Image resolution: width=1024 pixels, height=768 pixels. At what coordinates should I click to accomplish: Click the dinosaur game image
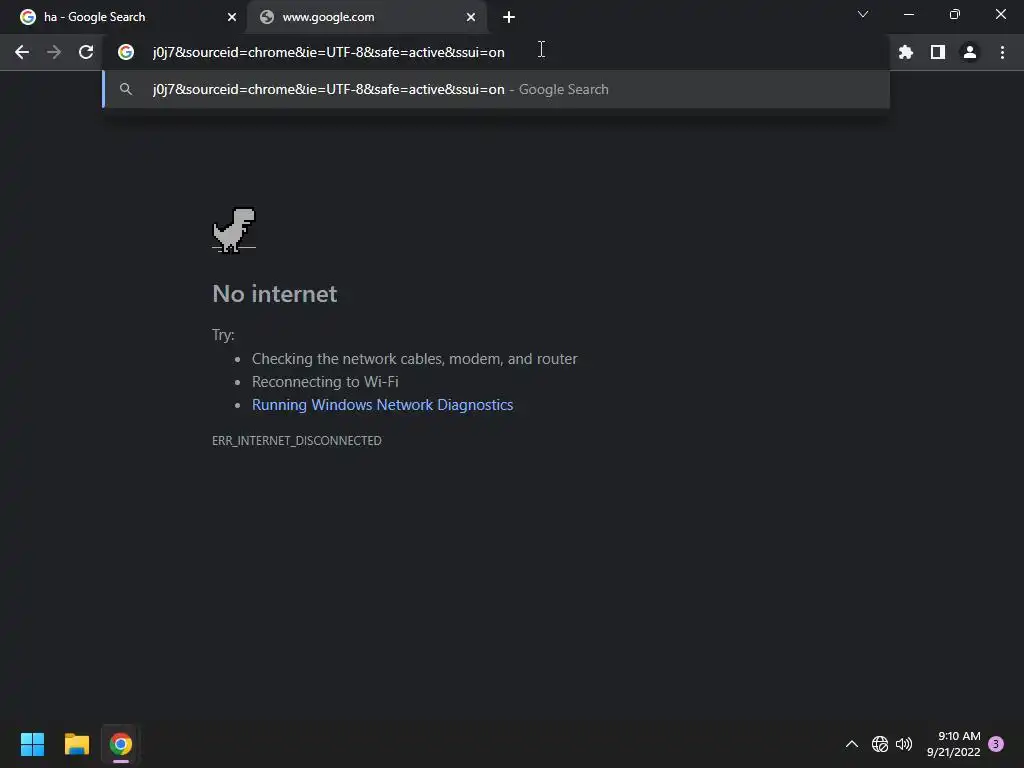pos(234,230)
